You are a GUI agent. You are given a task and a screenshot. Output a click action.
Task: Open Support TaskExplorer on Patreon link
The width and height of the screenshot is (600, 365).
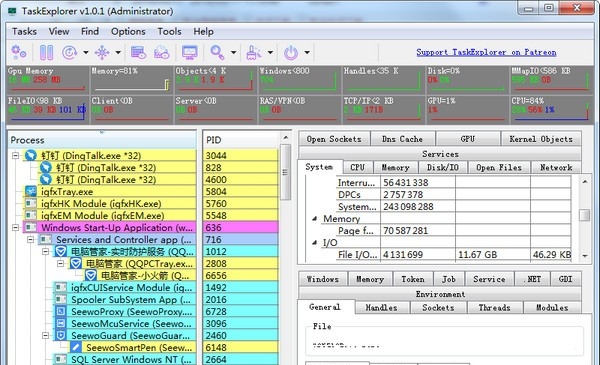pyautogui.click(x=486, y=52)
